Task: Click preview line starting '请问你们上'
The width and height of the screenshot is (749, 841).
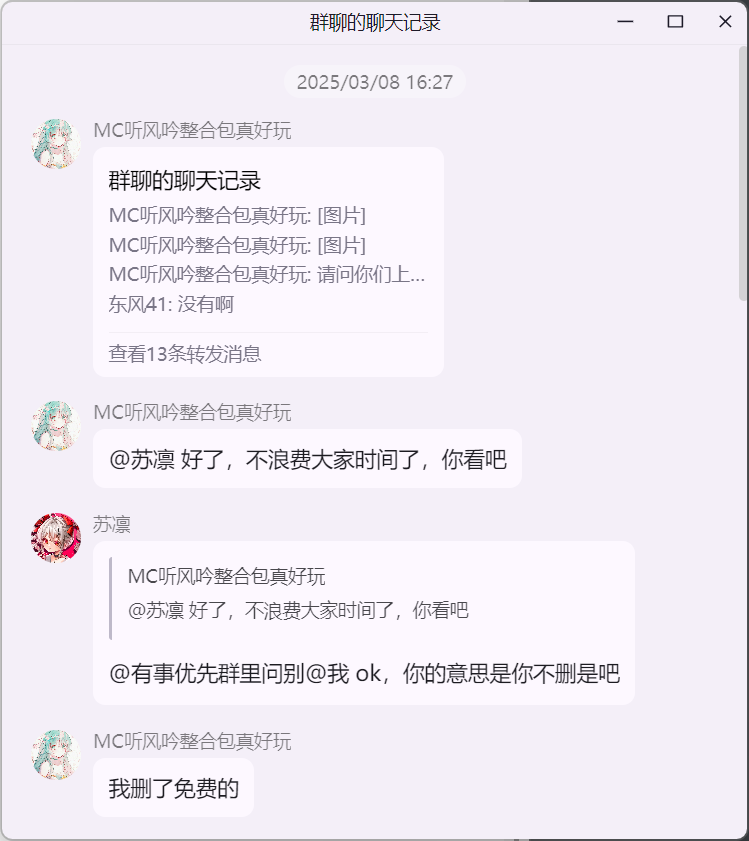Action: [x=267, y=275]
